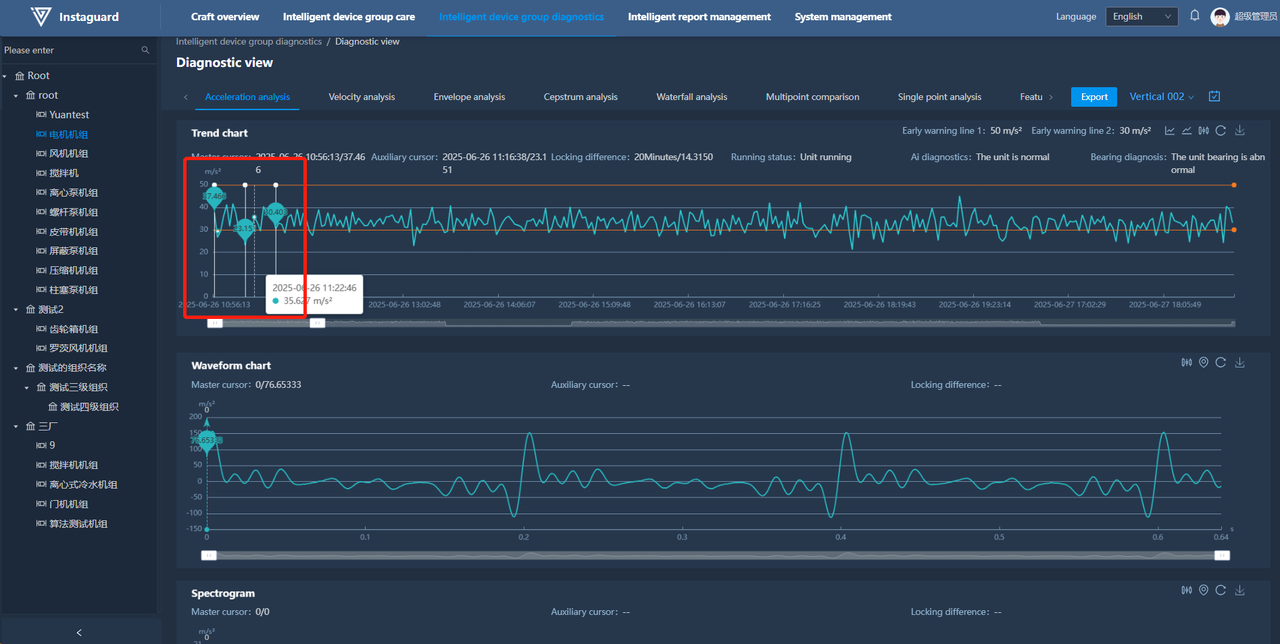Select 风机机组 in the device tree

[x=68, y=154]
